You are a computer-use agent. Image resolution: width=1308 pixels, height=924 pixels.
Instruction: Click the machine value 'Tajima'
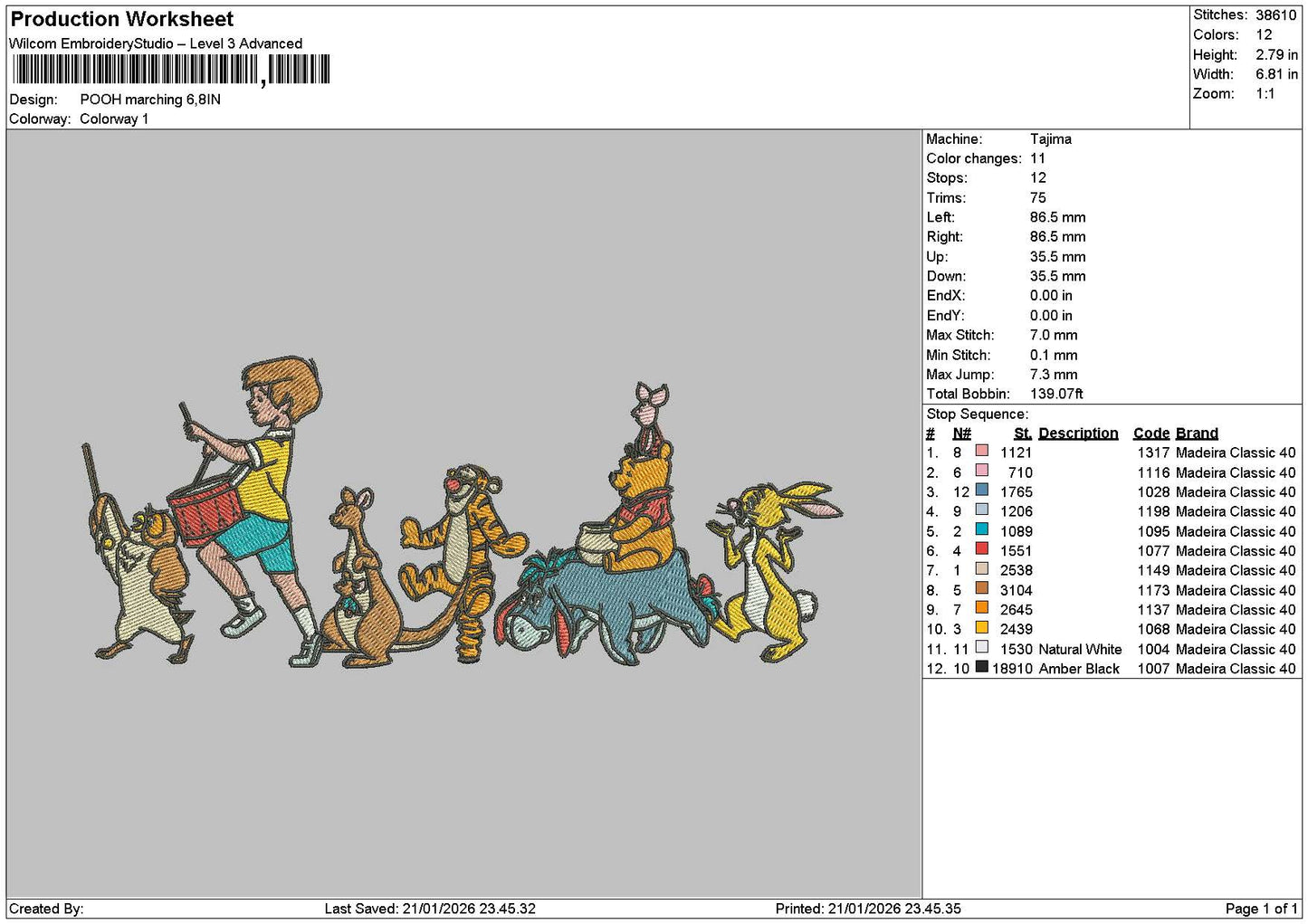coord(1051,138)
